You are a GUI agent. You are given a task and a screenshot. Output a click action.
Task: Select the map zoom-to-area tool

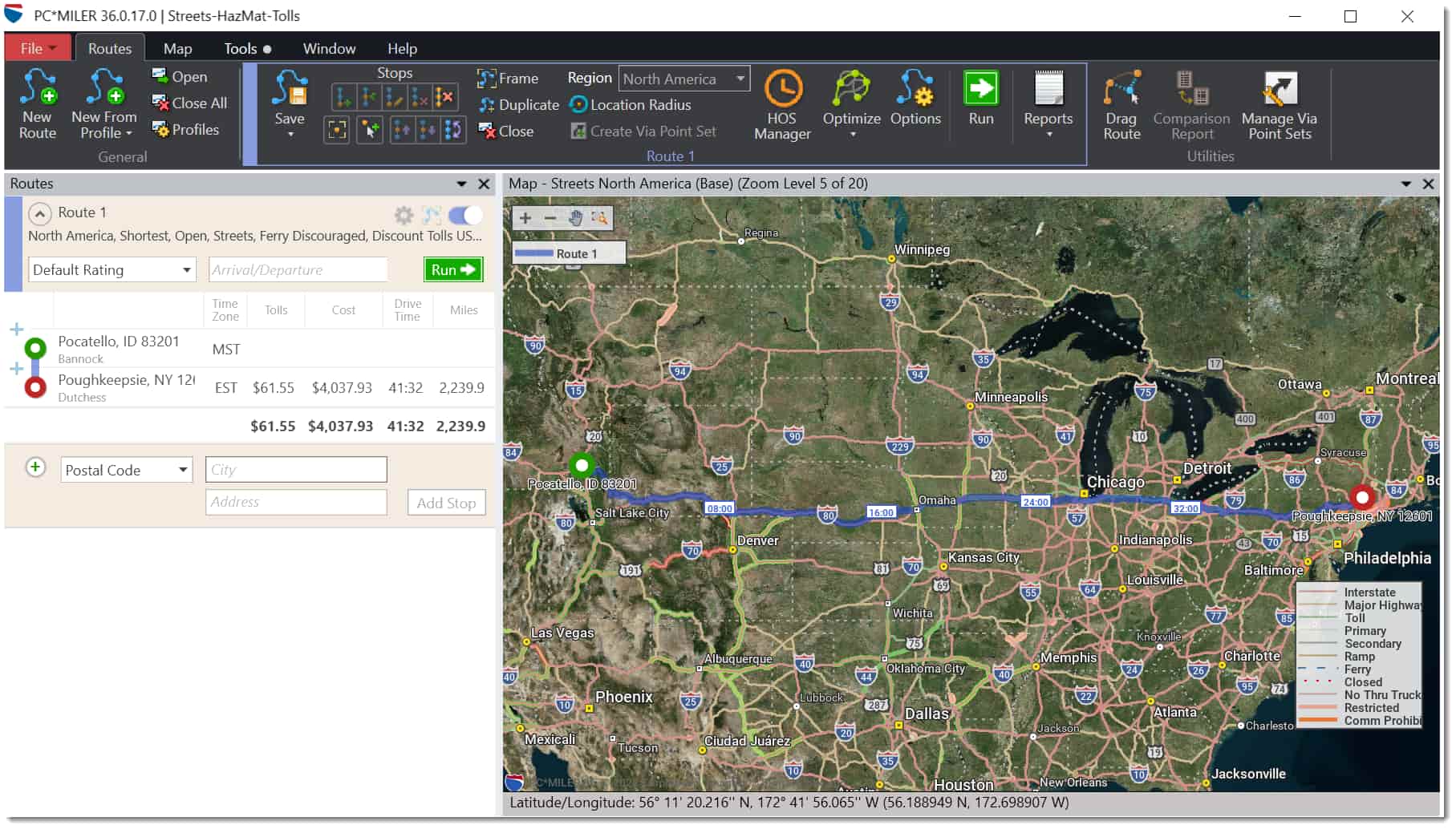(x=600, y=218)
